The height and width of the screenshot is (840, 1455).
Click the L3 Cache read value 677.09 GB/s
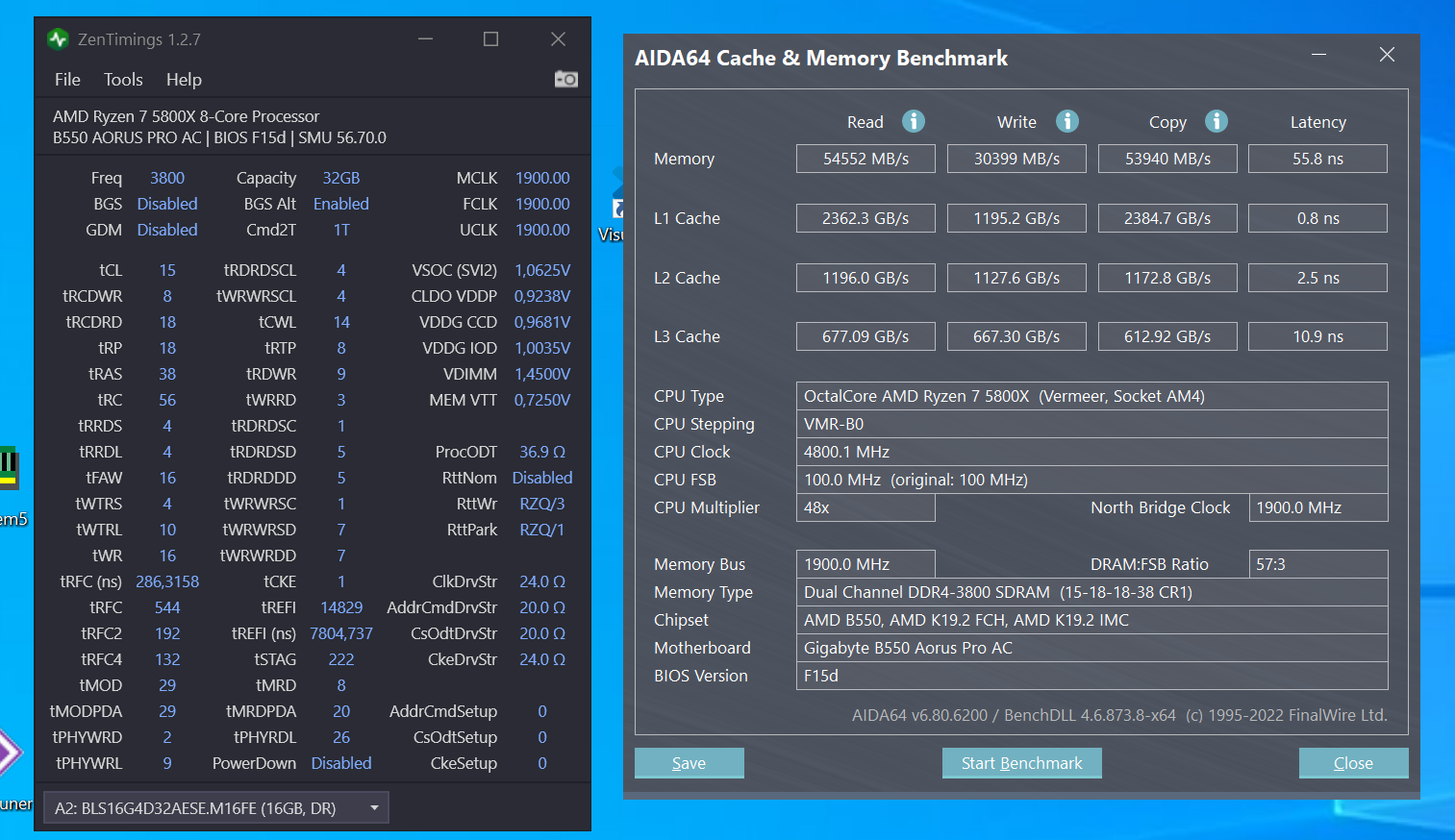865,336
